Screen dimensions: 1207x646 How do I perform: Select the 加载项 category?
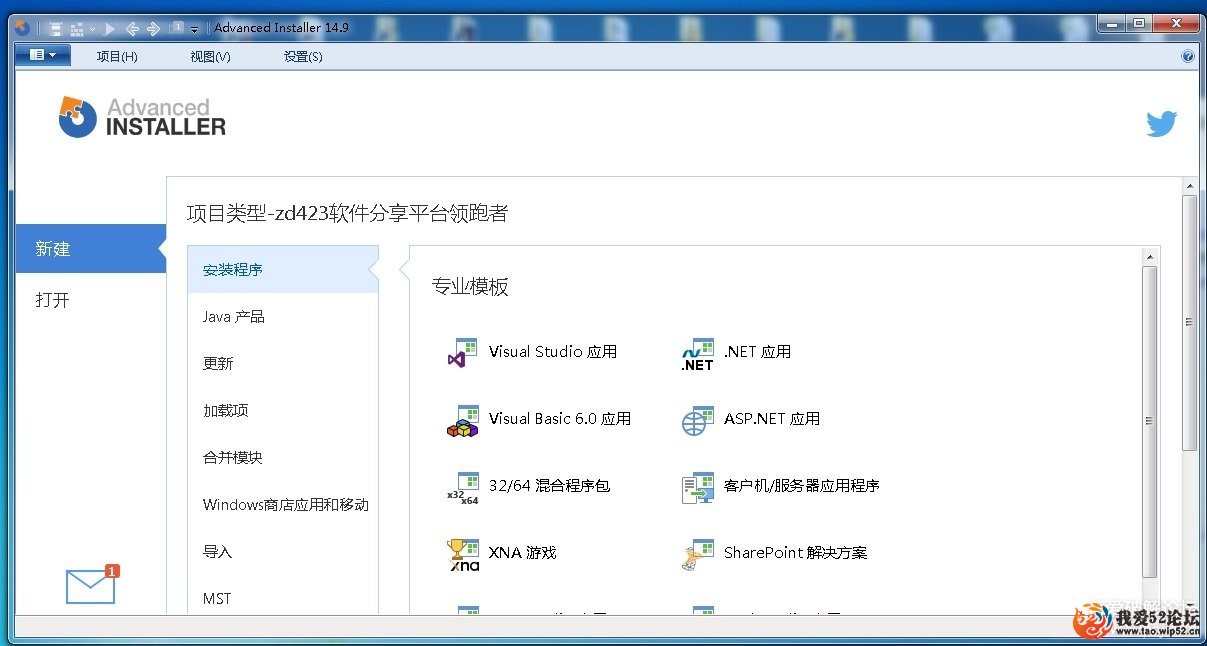click(283, 410)
